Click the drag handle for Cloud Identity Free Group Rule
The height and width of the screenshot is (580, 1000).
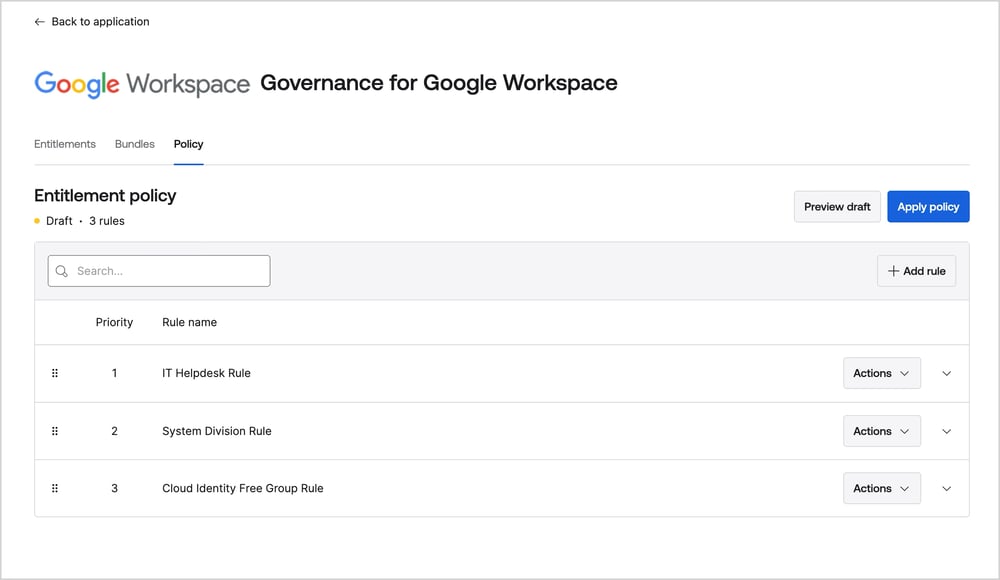click(55, 488)
